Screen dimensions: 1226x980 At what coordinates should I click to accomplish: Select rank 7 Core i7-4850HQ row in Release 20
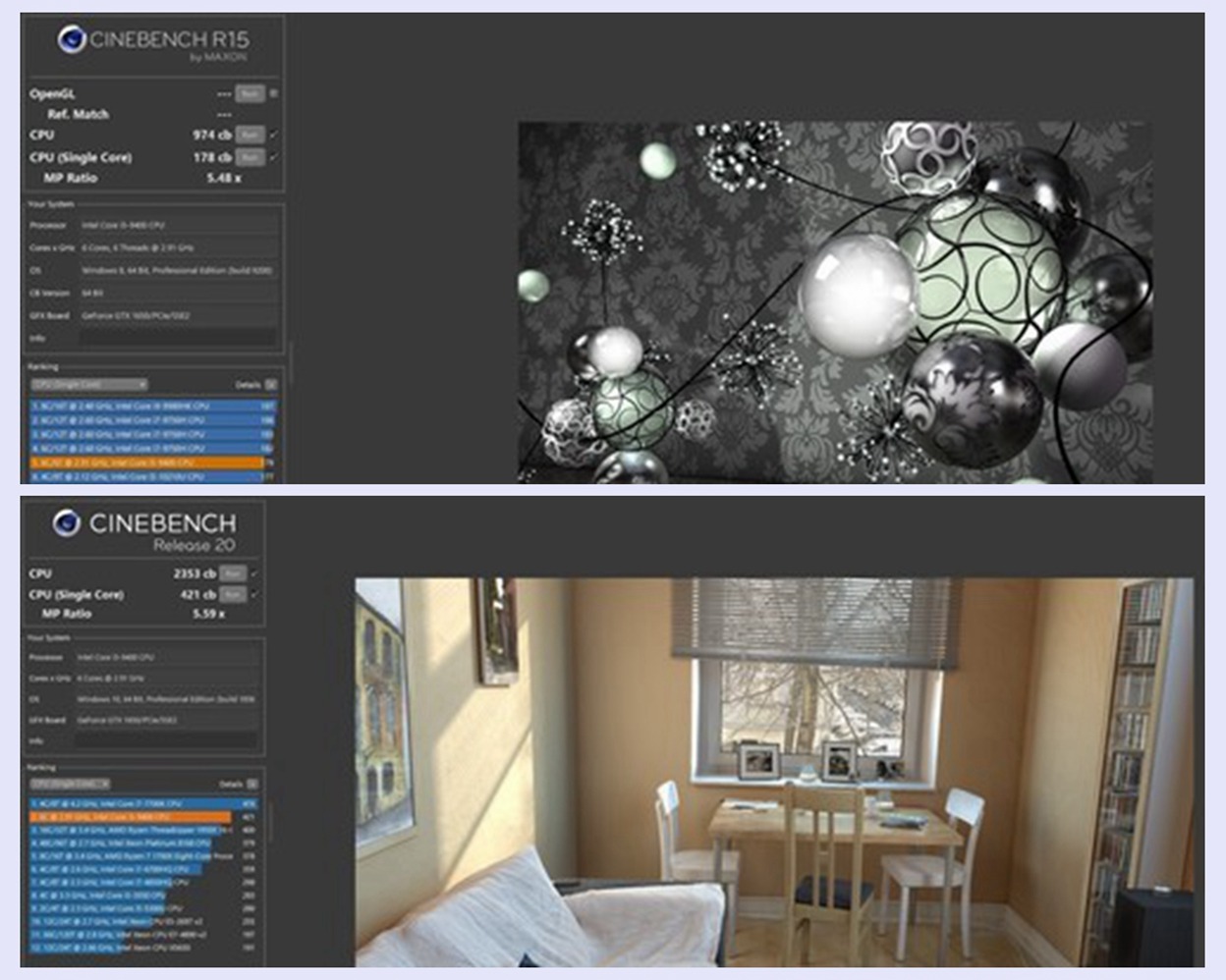click(x=143, y=882)
